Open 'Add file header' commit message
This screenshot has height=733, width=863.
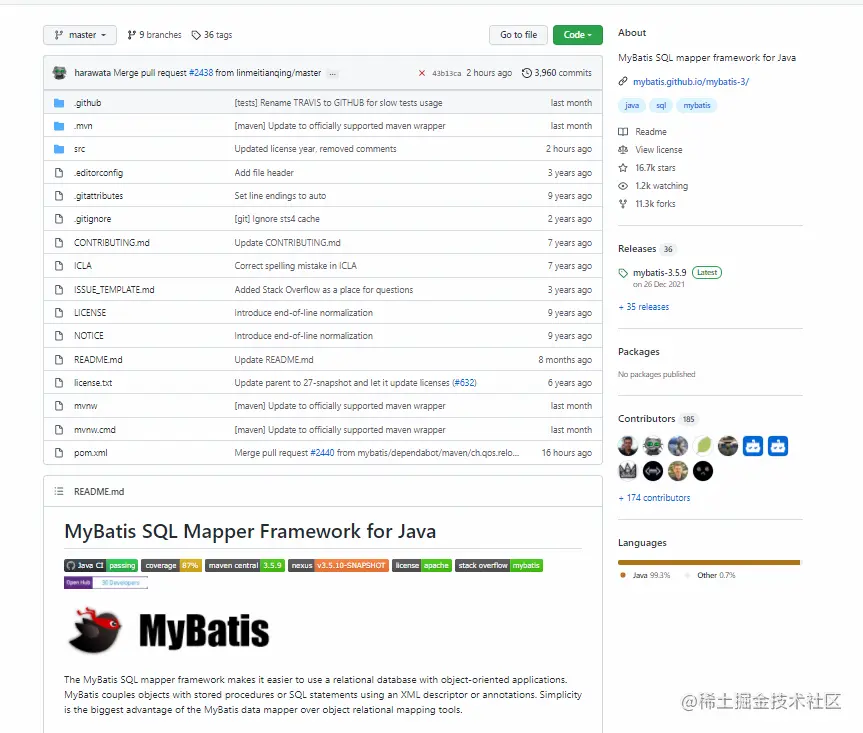(x=264, y=173)
